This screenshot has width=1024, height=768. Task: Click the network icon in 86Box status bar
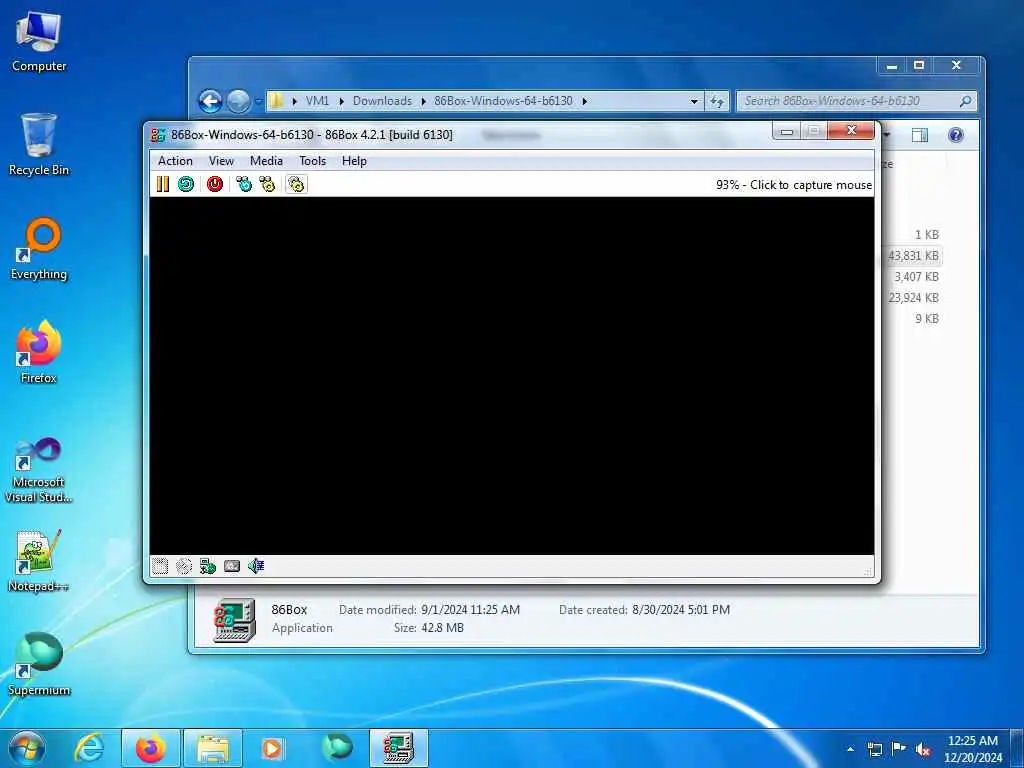(x=208, y=566)
